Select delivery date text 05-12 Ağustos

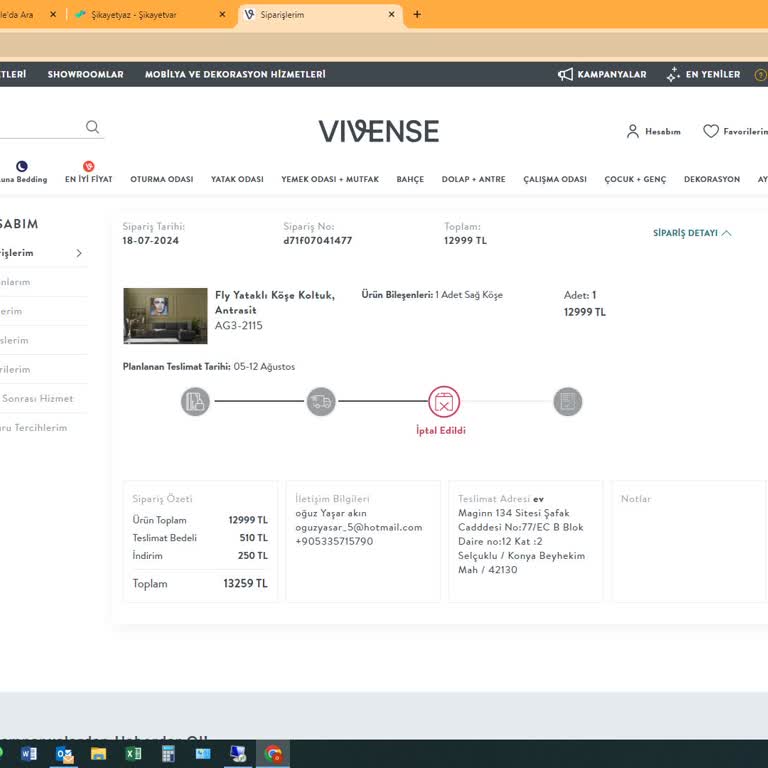coord(264,366)
